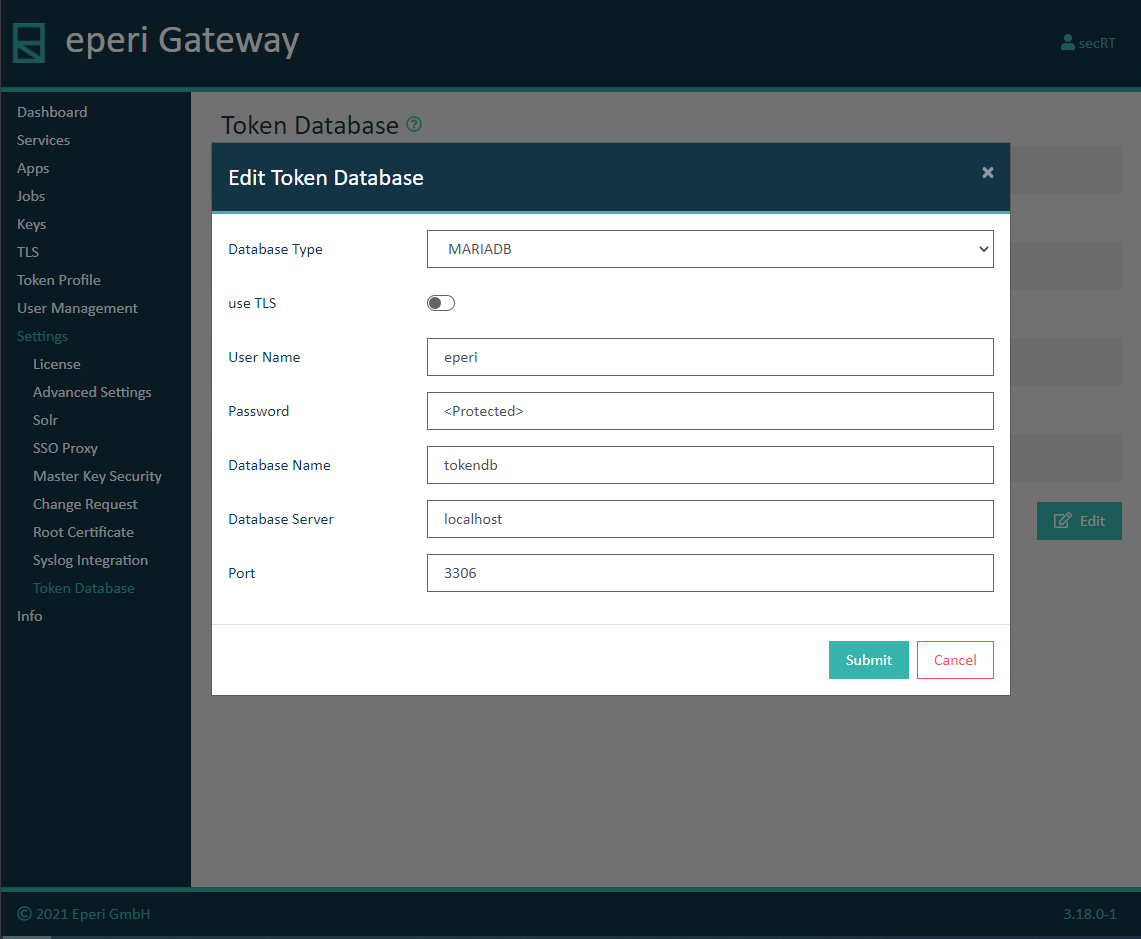Open the secRT user account icon

pos(1068,43)
